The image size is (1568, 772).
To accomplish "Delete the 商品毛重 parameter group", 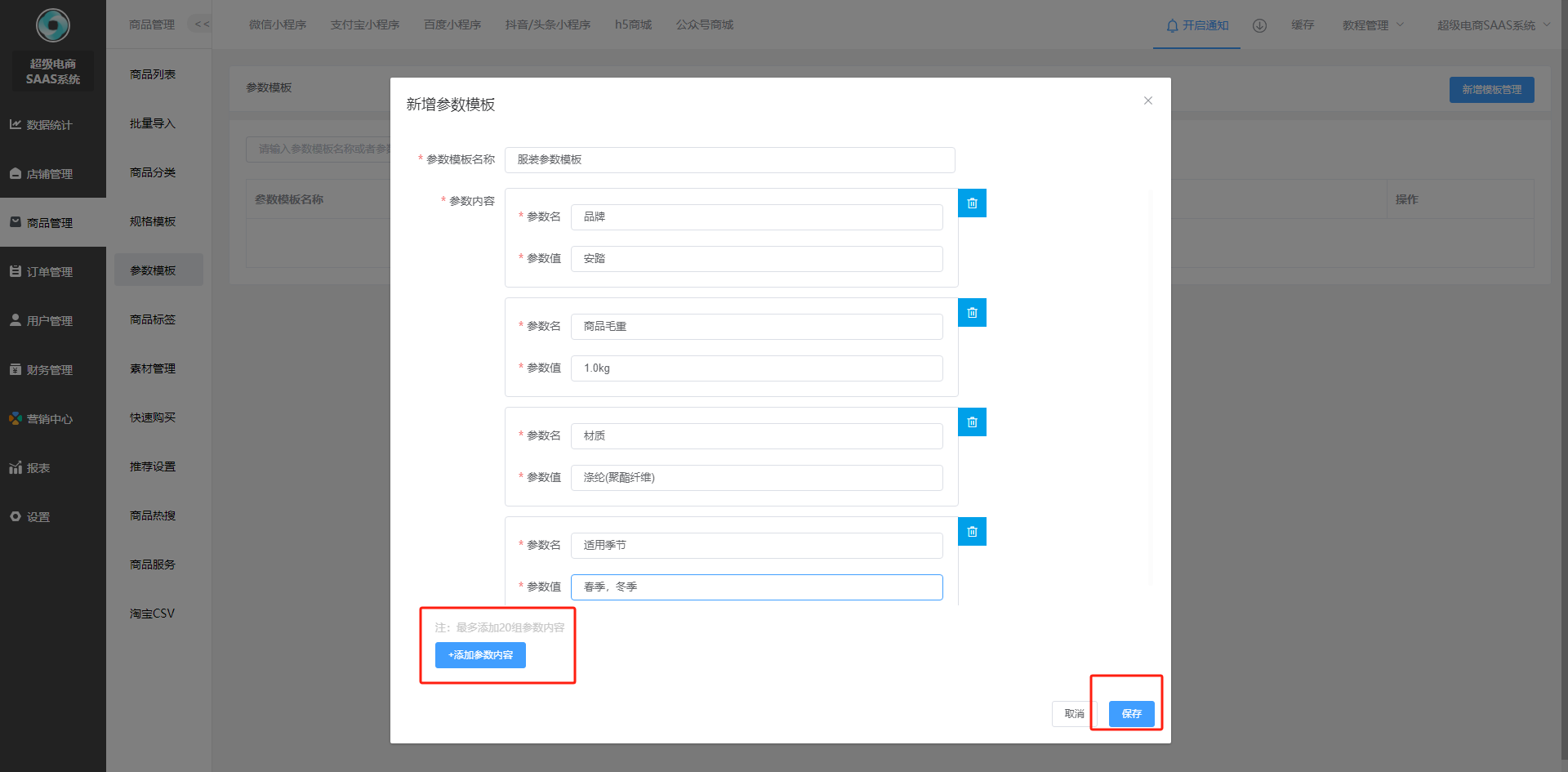I will tap(972, 313).
